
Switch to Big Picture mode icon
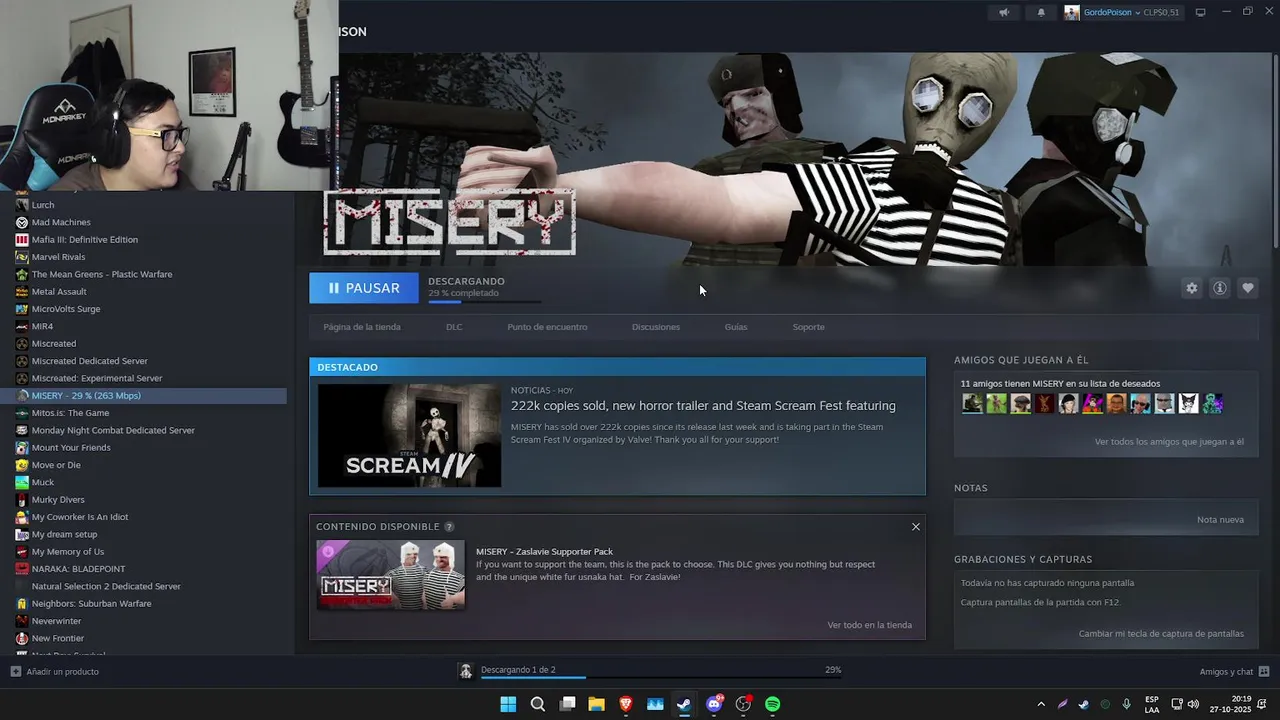[x=1201, y=12]
